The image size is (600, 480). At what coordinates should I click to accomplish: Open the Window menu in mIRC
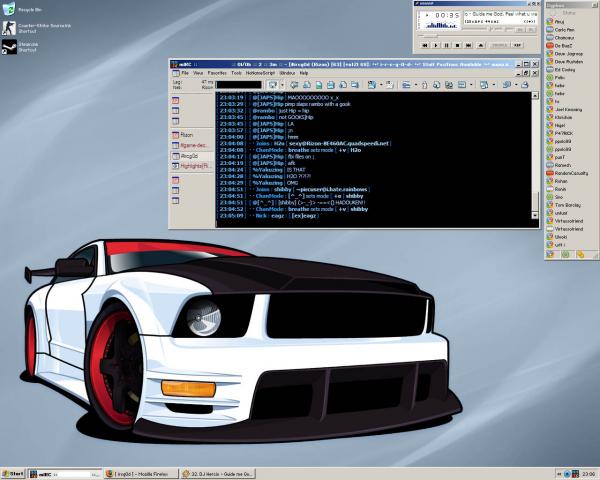click(x=287, y=73)
